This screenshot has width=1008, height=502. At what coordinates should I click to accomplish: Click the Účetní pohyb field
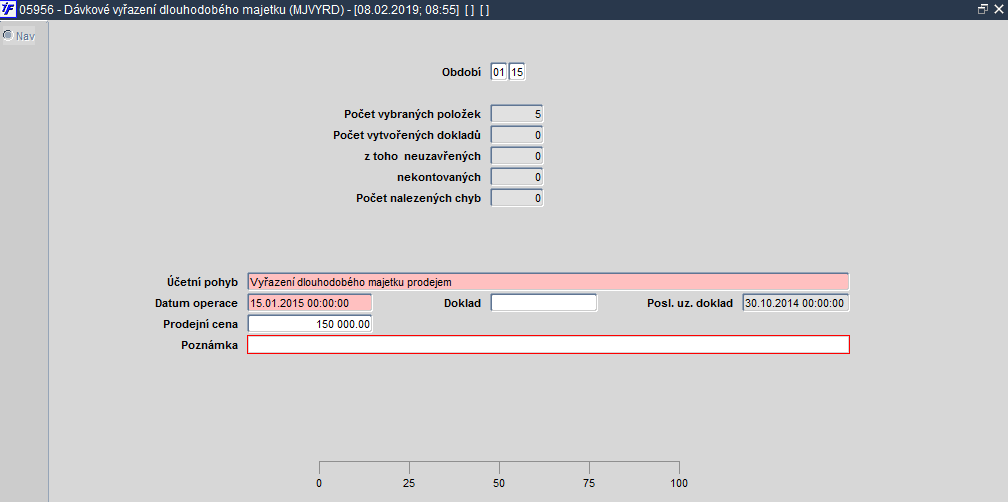click(548, 282)
